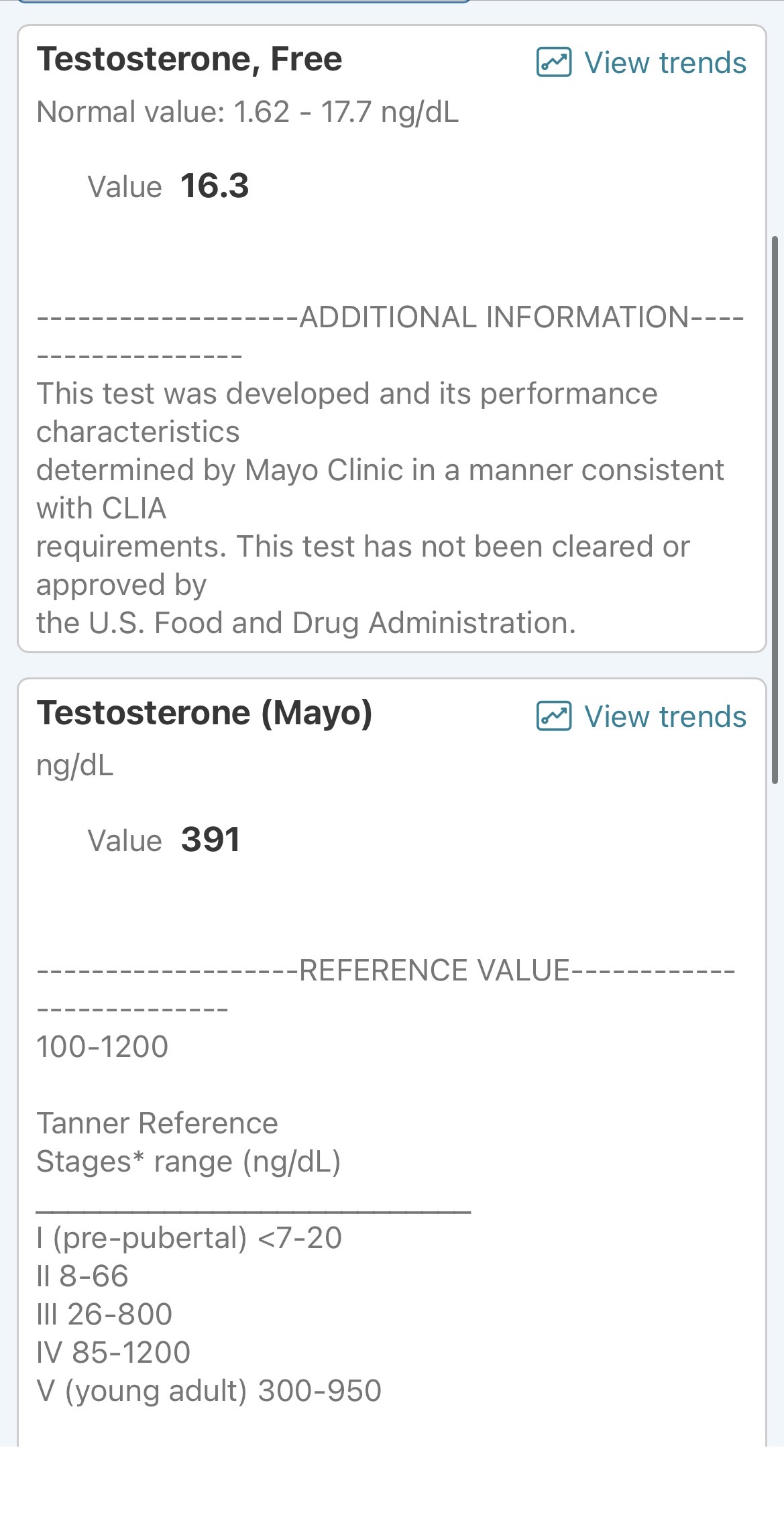Click the Tanner Reference label
Screen dimensions: 784x1515
pyautogui.click(x=157, y=1123)
